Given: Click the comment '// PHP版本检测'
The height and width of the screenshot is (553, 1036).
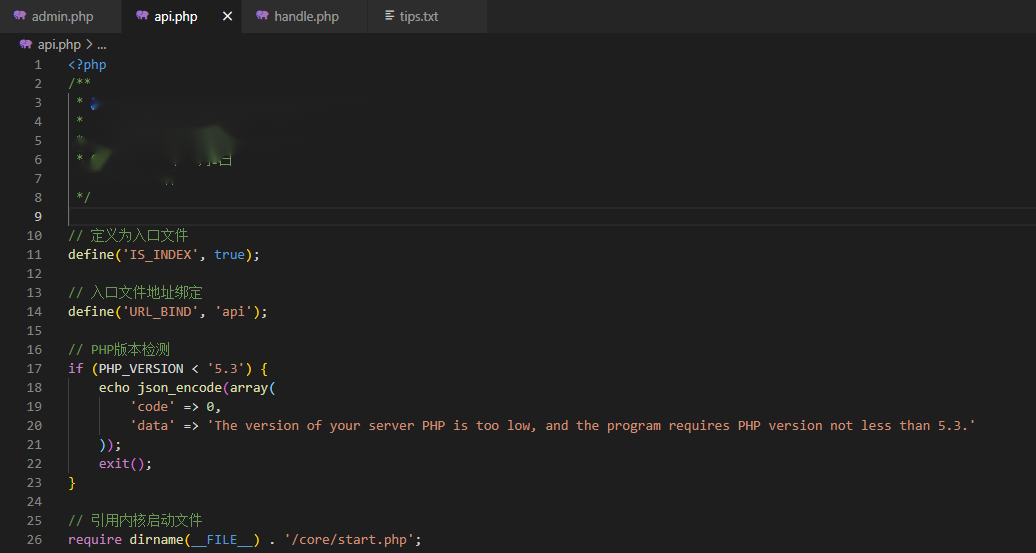Looking at the screenshot, I should [x=120, y=350].
